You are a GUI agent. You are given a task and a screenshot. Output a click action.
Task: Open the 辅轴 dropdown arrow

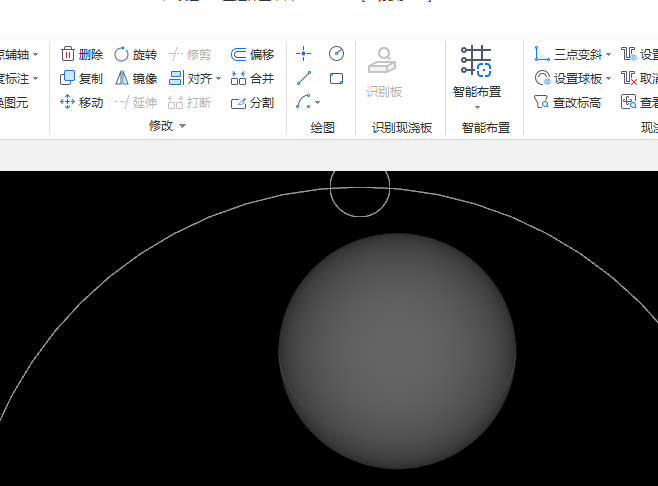pos(35,55)
